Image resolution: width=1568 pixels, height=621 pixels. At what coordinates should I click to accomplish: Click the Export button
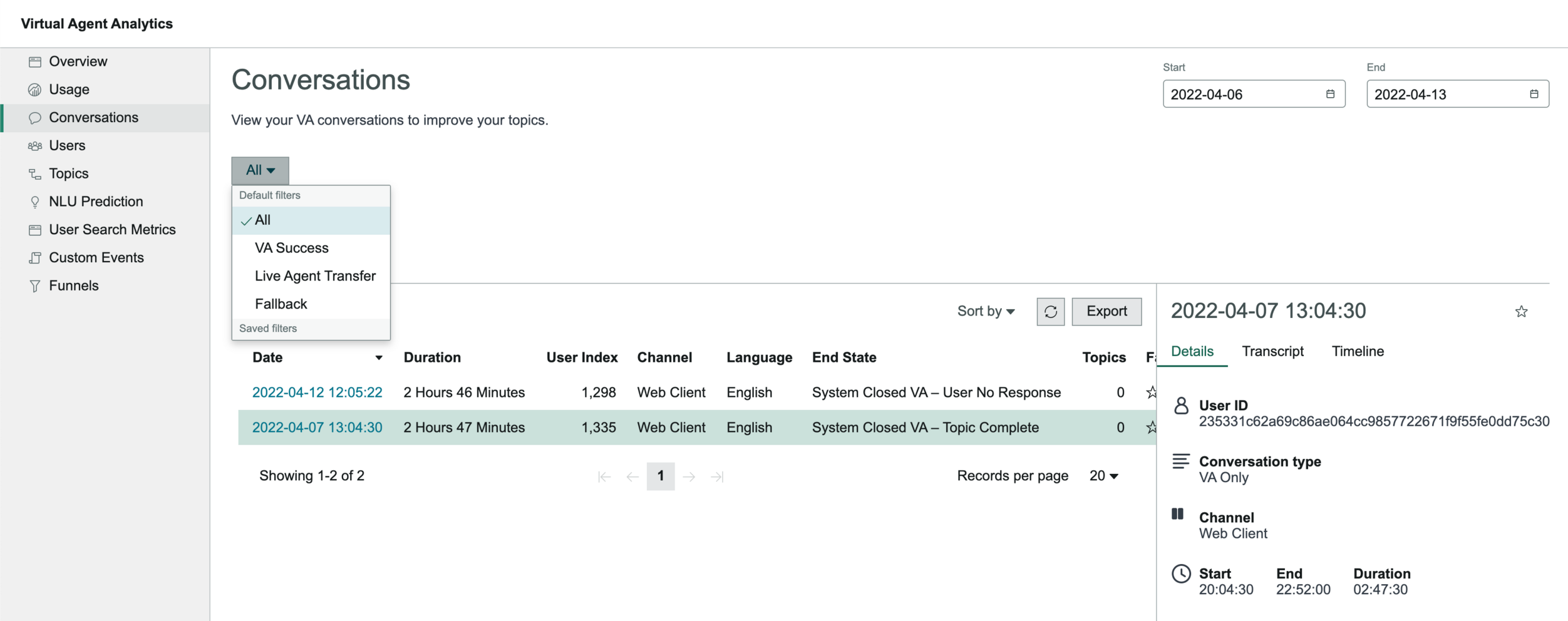(x=1106, y=312)
